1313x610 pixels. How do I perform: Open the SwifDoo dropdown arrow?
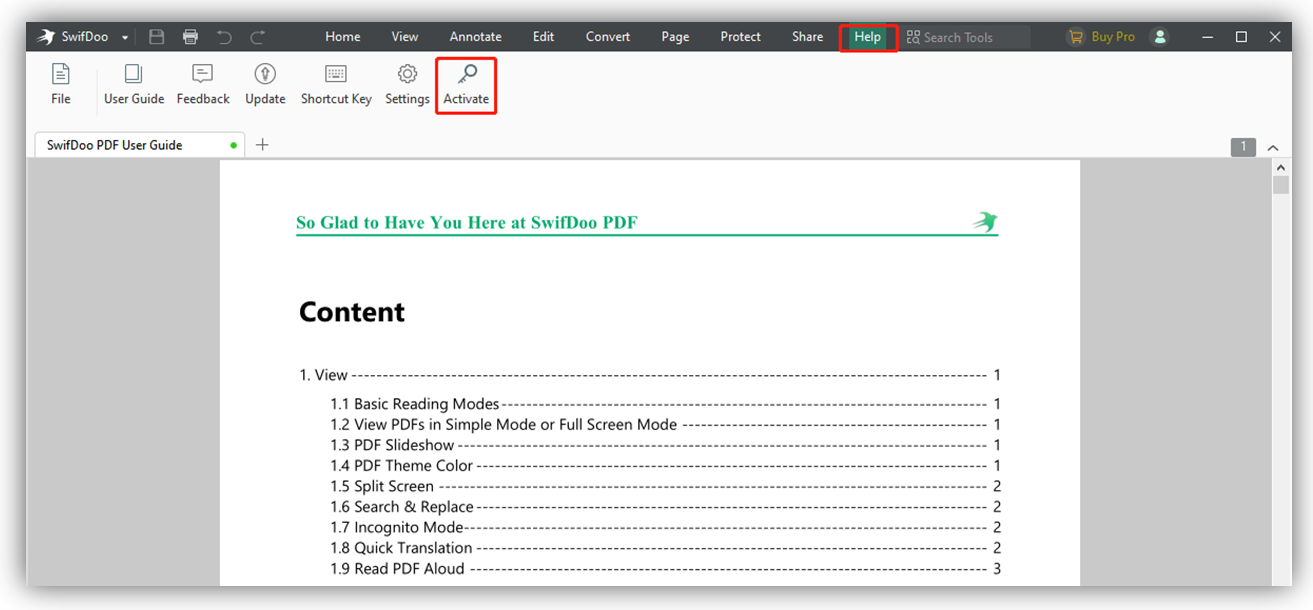(125, 38)
